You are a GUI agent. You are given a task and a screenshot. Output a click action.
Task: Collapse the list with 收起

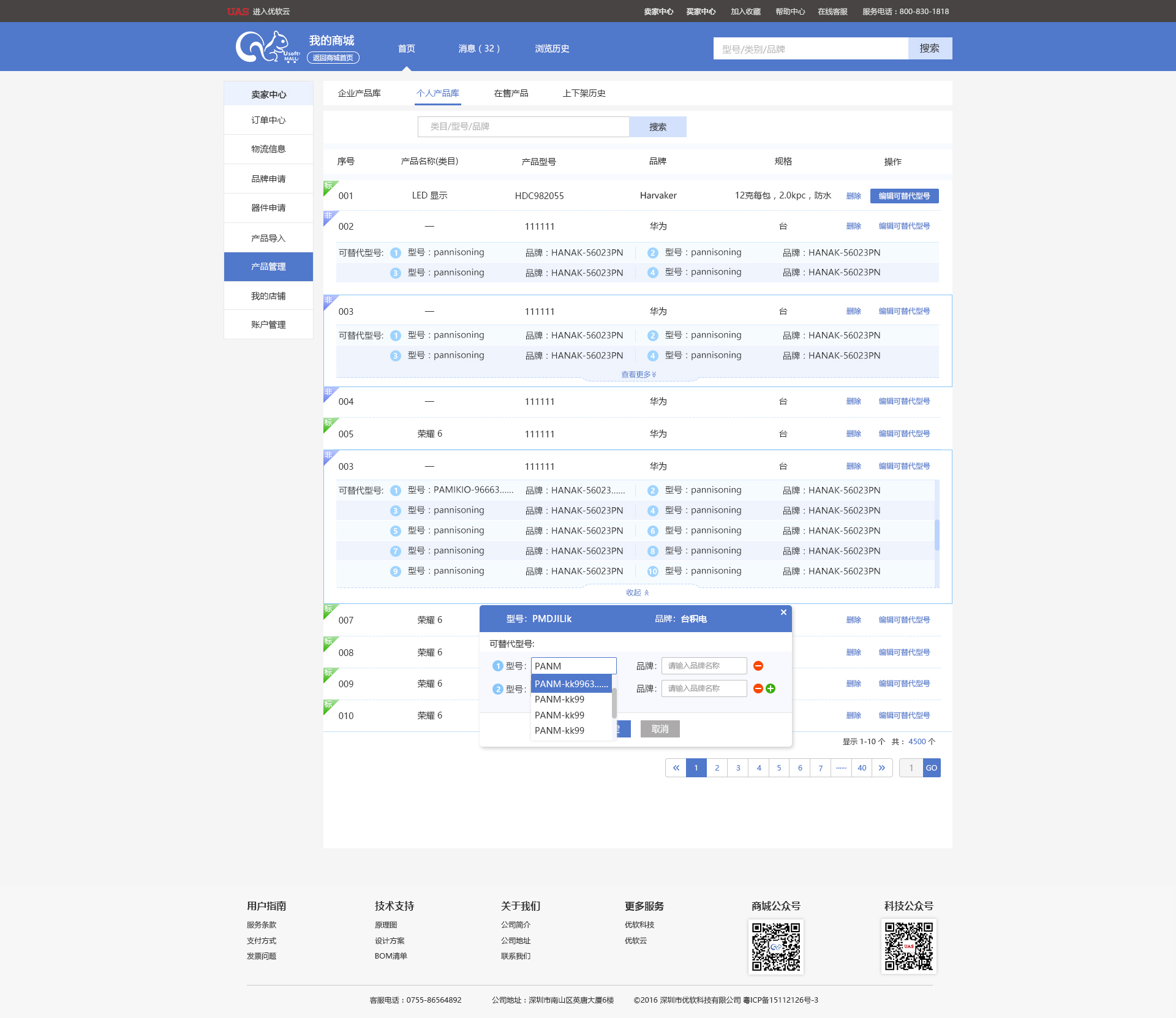[637, 592]
